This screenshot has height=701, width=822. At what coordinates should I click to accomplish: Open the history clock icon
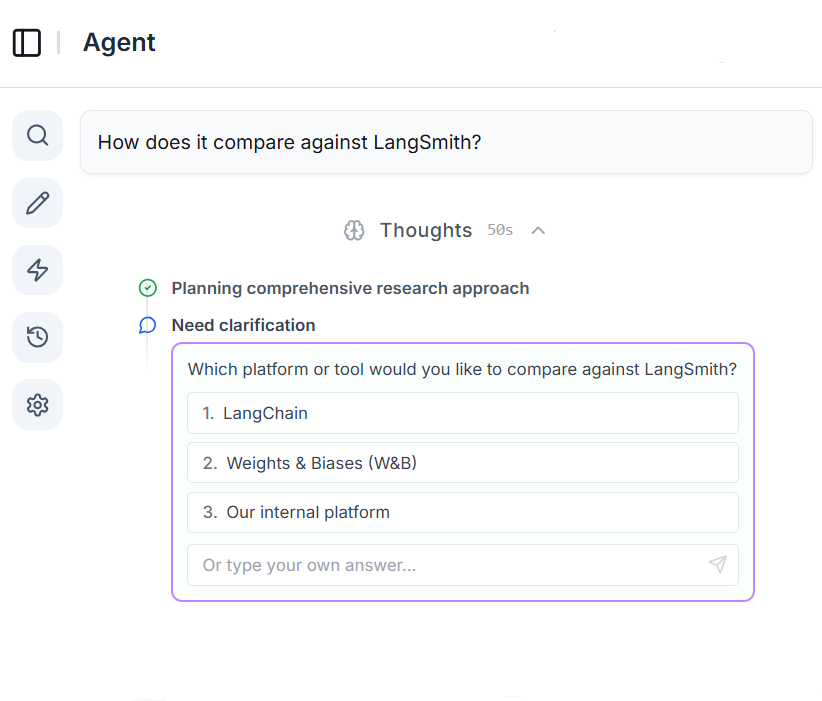click(38, 337)
